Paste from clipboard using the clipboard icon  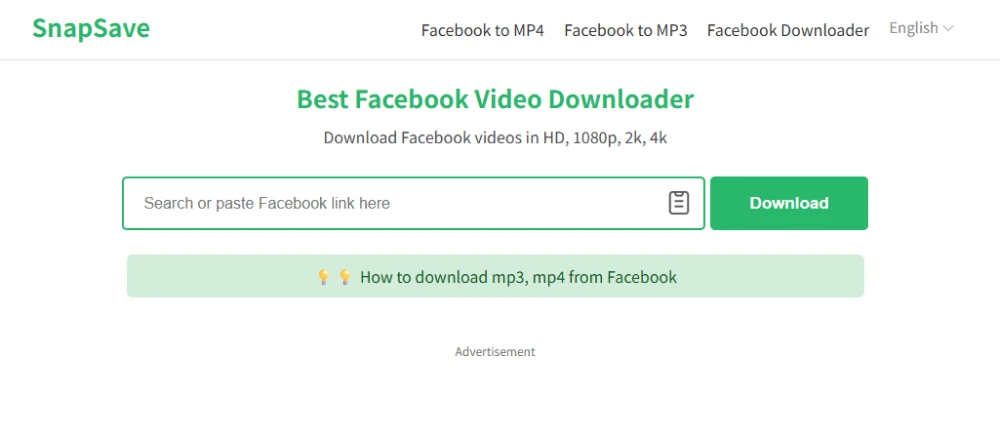coord(679,203)
